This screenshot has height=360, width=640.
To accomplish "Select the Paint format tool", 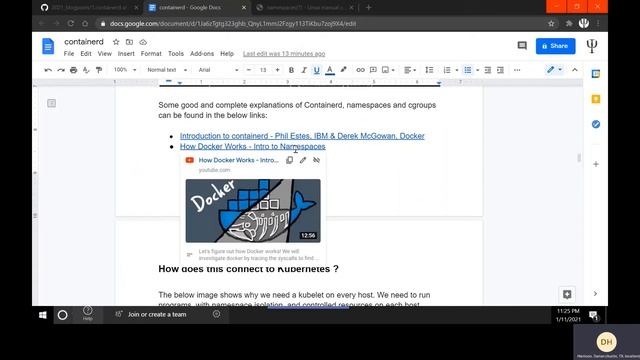I will (99, 70).
